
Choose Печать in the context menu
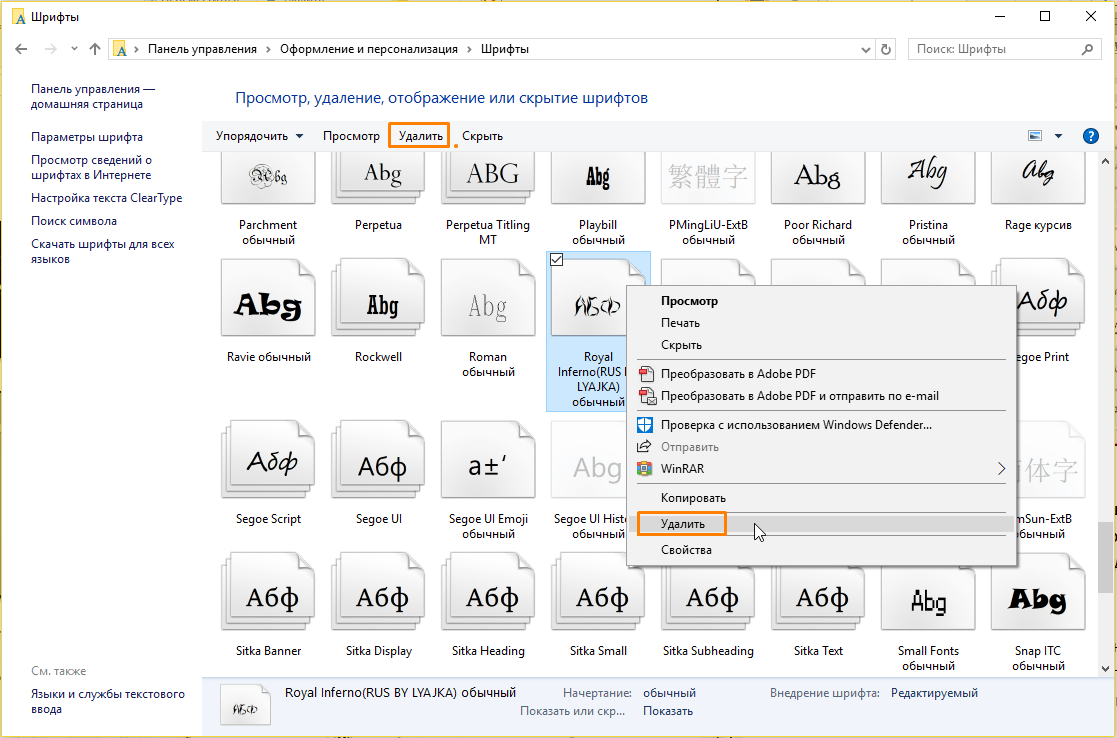[x=821, y=323]
